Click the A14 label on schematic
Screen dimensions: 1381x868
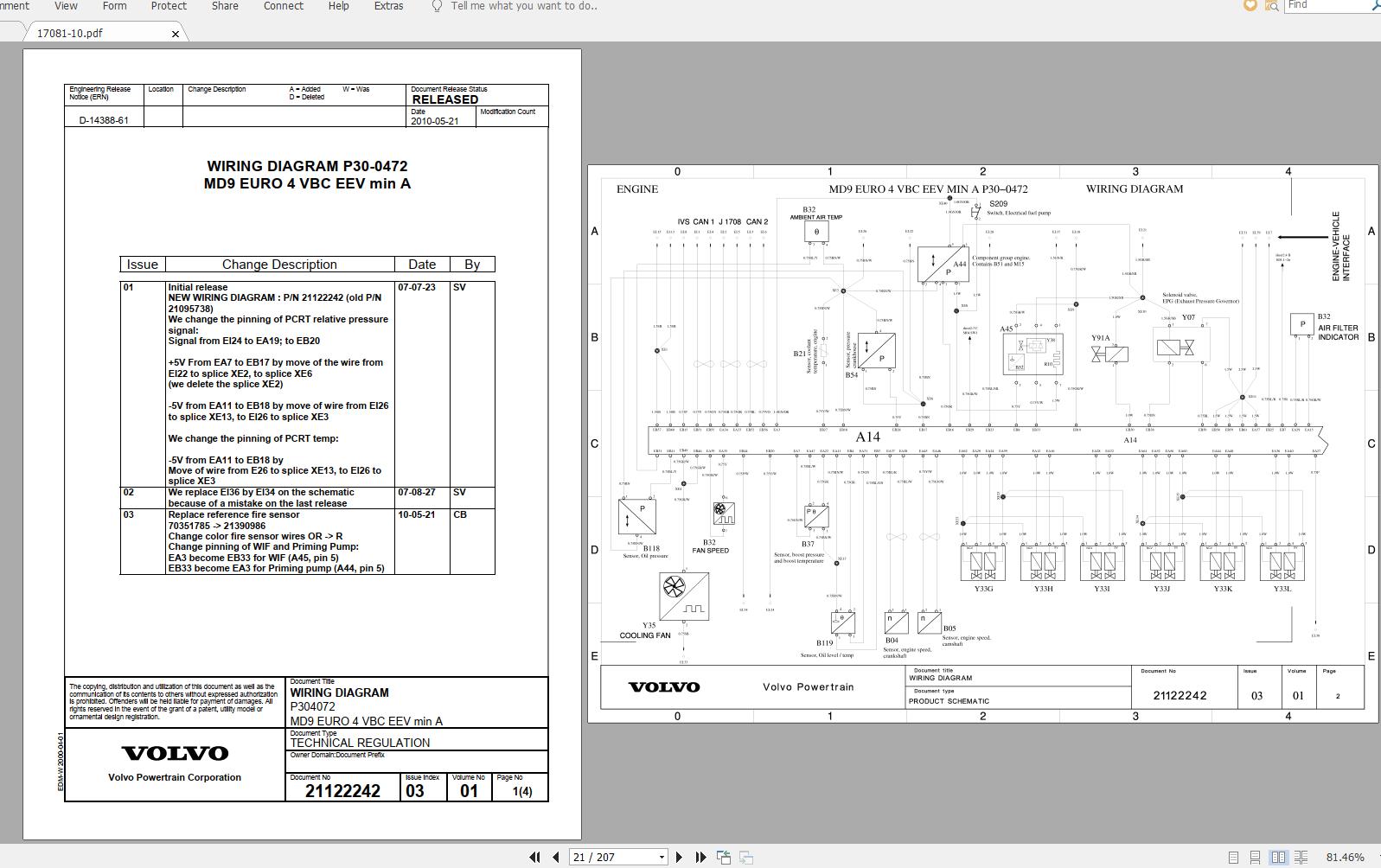click(867, 437)
